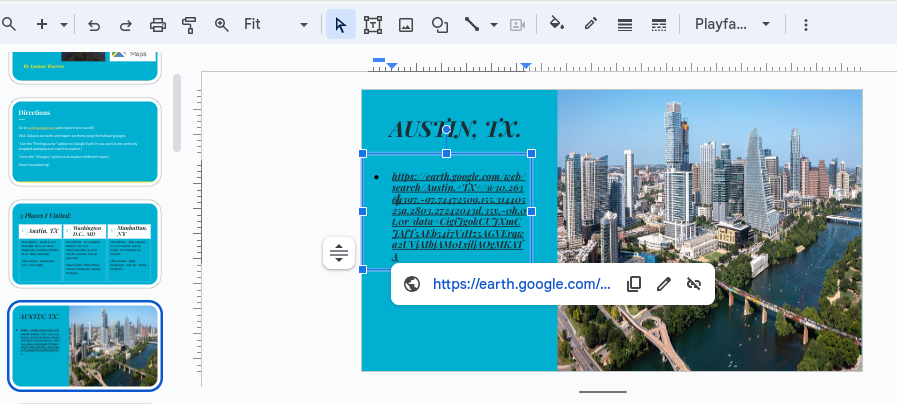Image resolution: width=897 pixels, height=404 pixels.
Task: Copy the link with copy icon
Action: click(633, 284)
